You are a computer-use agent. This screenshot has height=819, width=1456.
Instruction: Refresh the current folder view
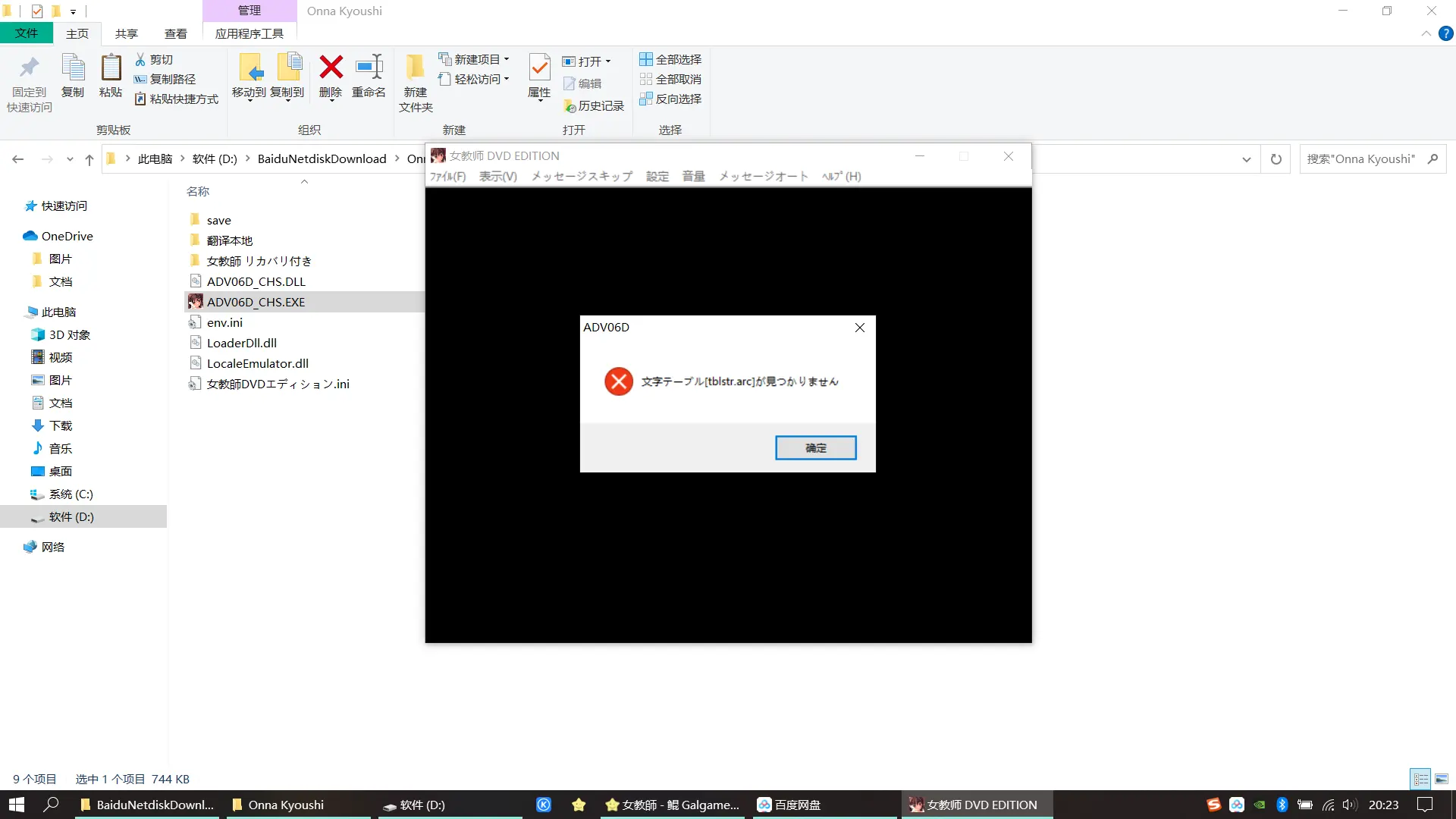[x=1276, y=159]
